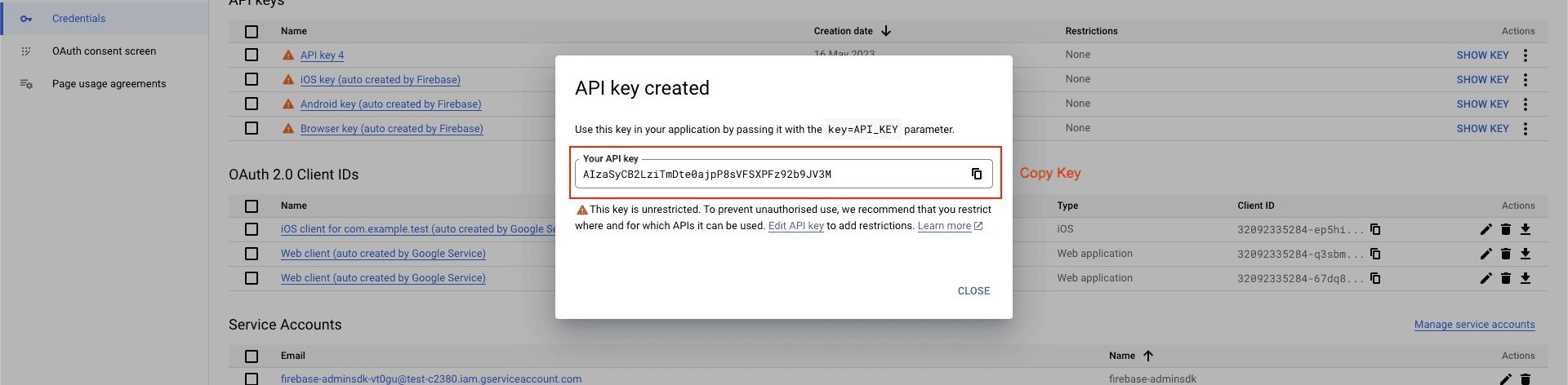Select the API key 4 checkbox

[x=252, y=55]
